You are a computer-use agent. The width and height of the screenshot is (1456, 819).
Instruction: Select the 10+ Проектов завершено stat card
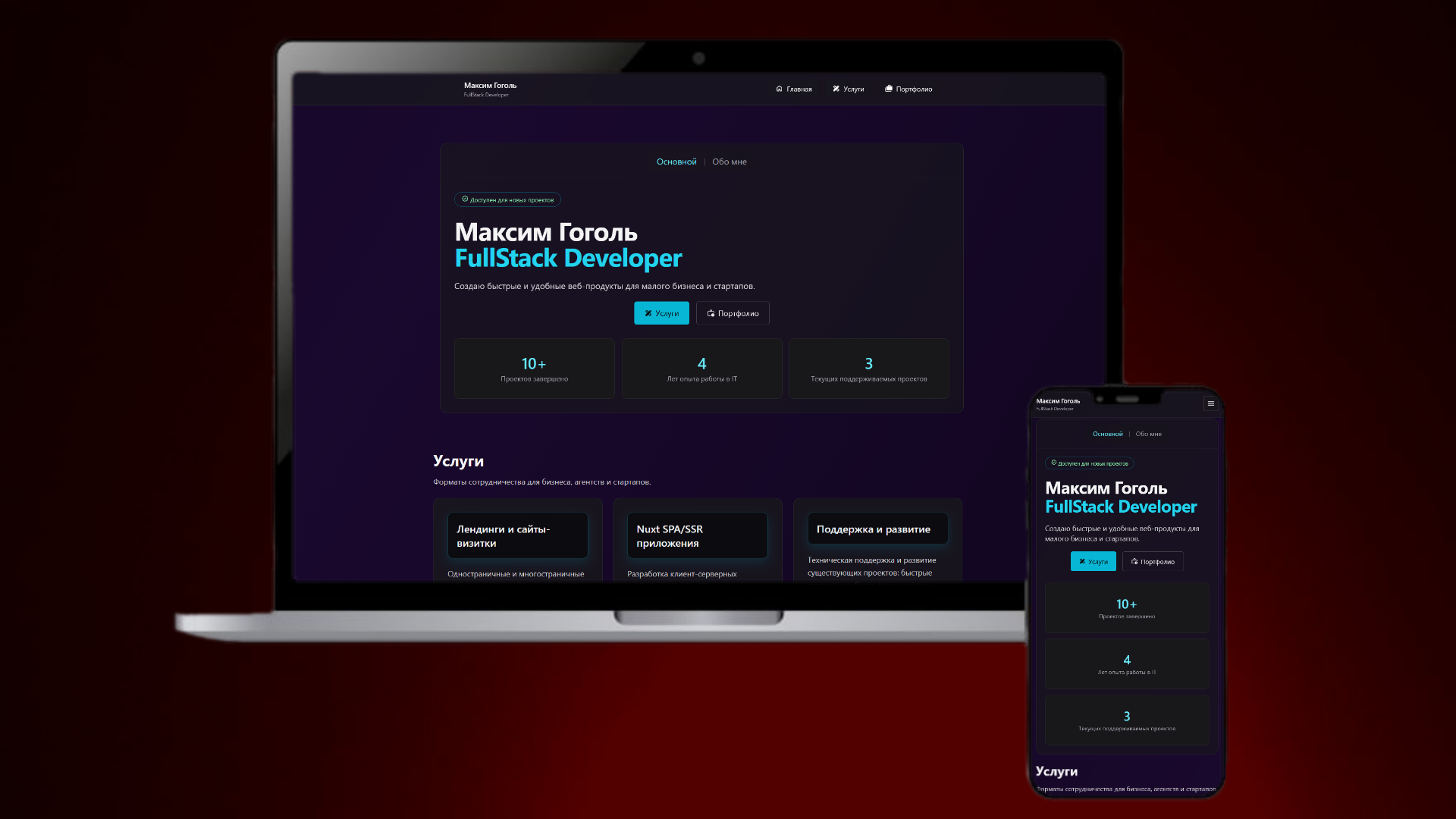point(535,369)
